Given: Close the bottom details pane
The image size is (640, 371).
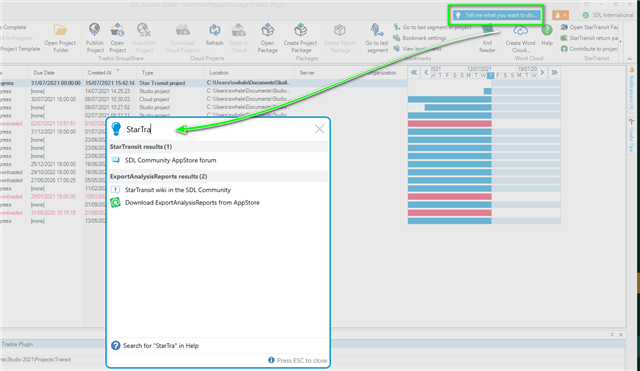Looking at the screenshot, I should pyautogui.click(x=621, y=335).
